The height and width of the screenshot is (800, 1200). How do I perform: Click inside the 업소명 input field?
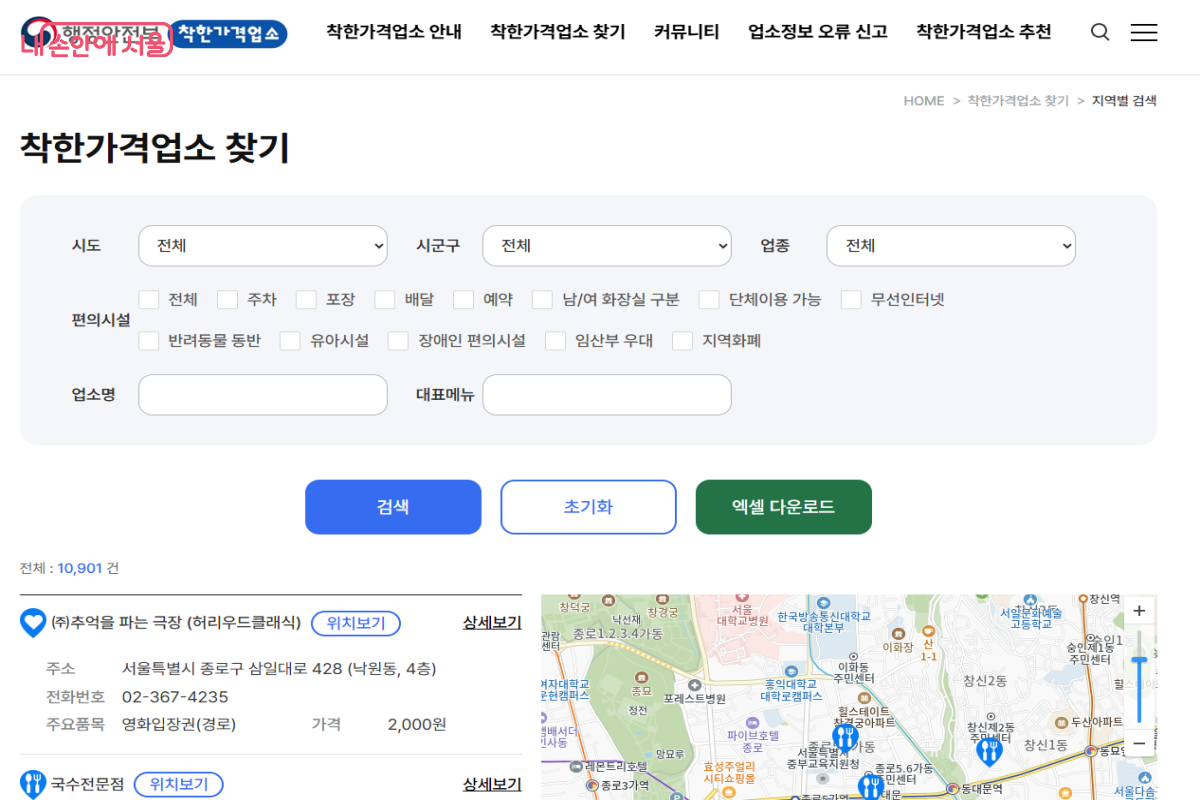[x=262, y=394]
